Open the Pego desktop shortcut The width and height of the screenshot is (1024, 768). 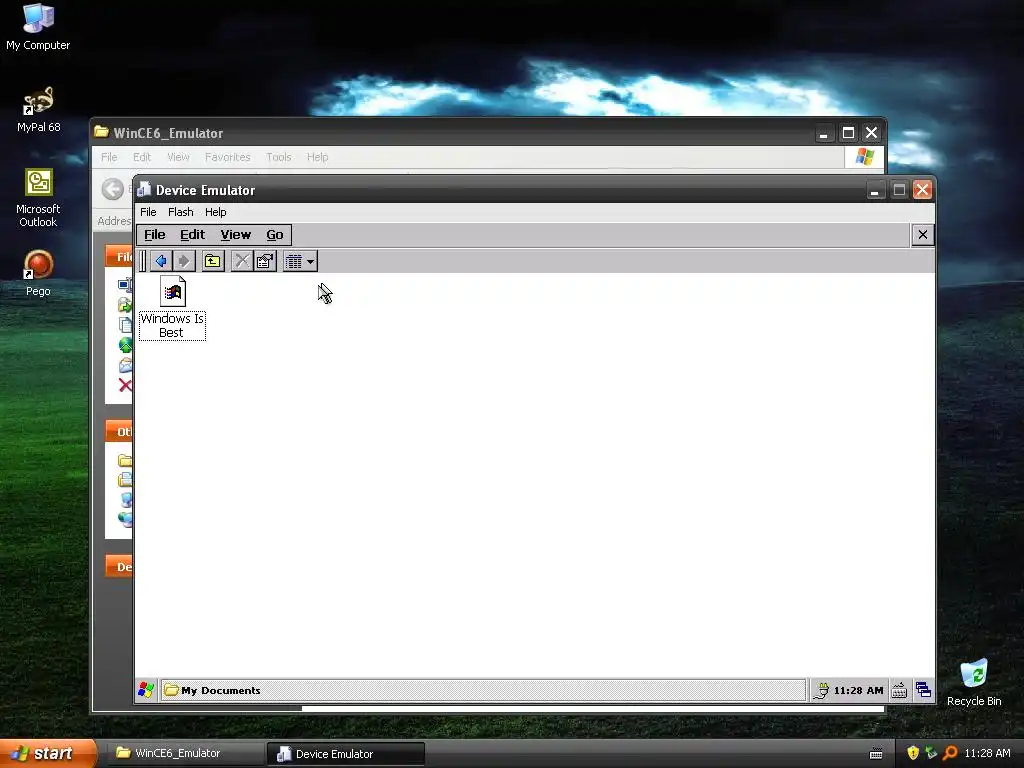38,274
